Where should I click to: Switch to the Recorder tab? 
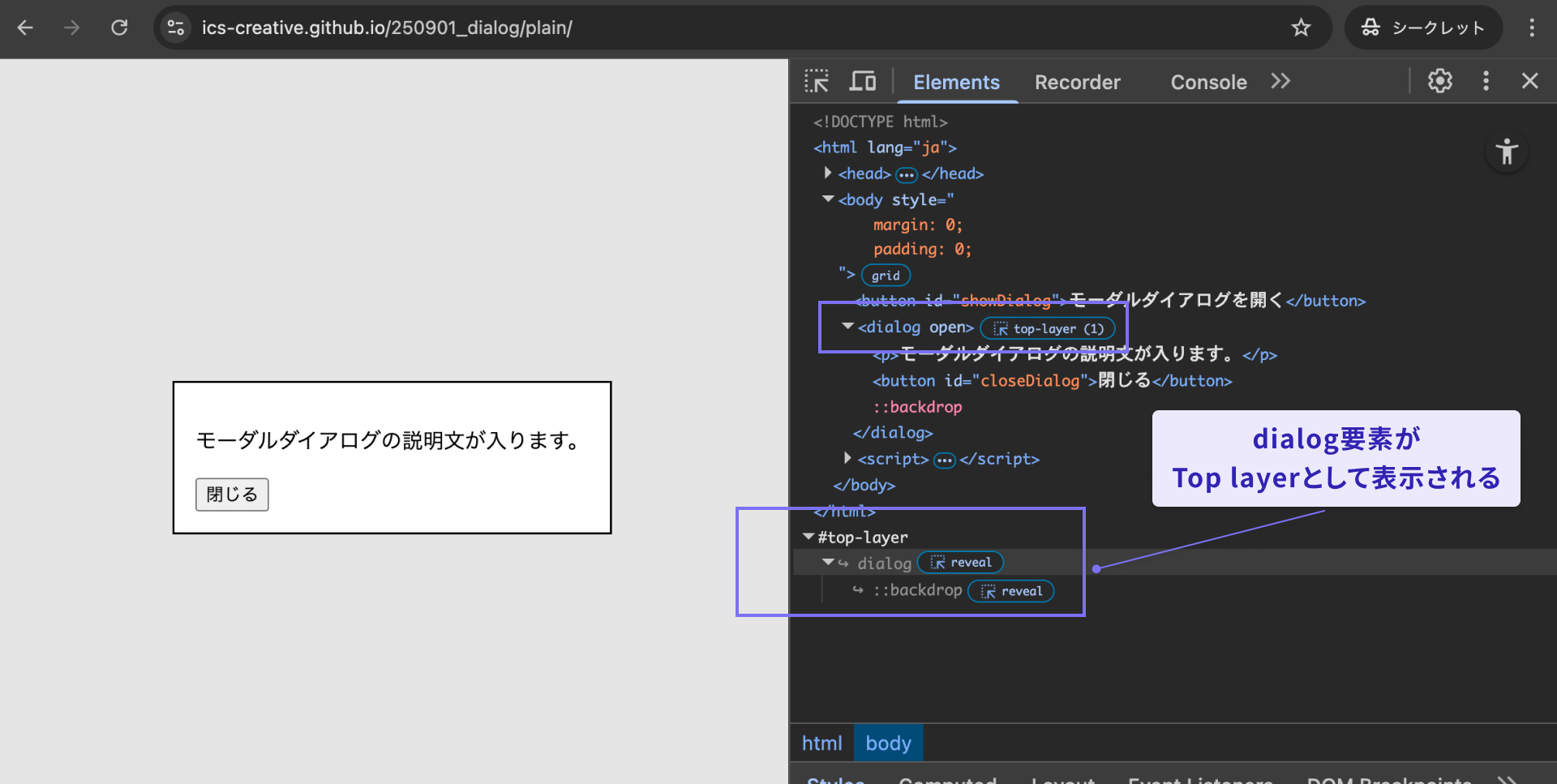click(x=1077, y=82)
